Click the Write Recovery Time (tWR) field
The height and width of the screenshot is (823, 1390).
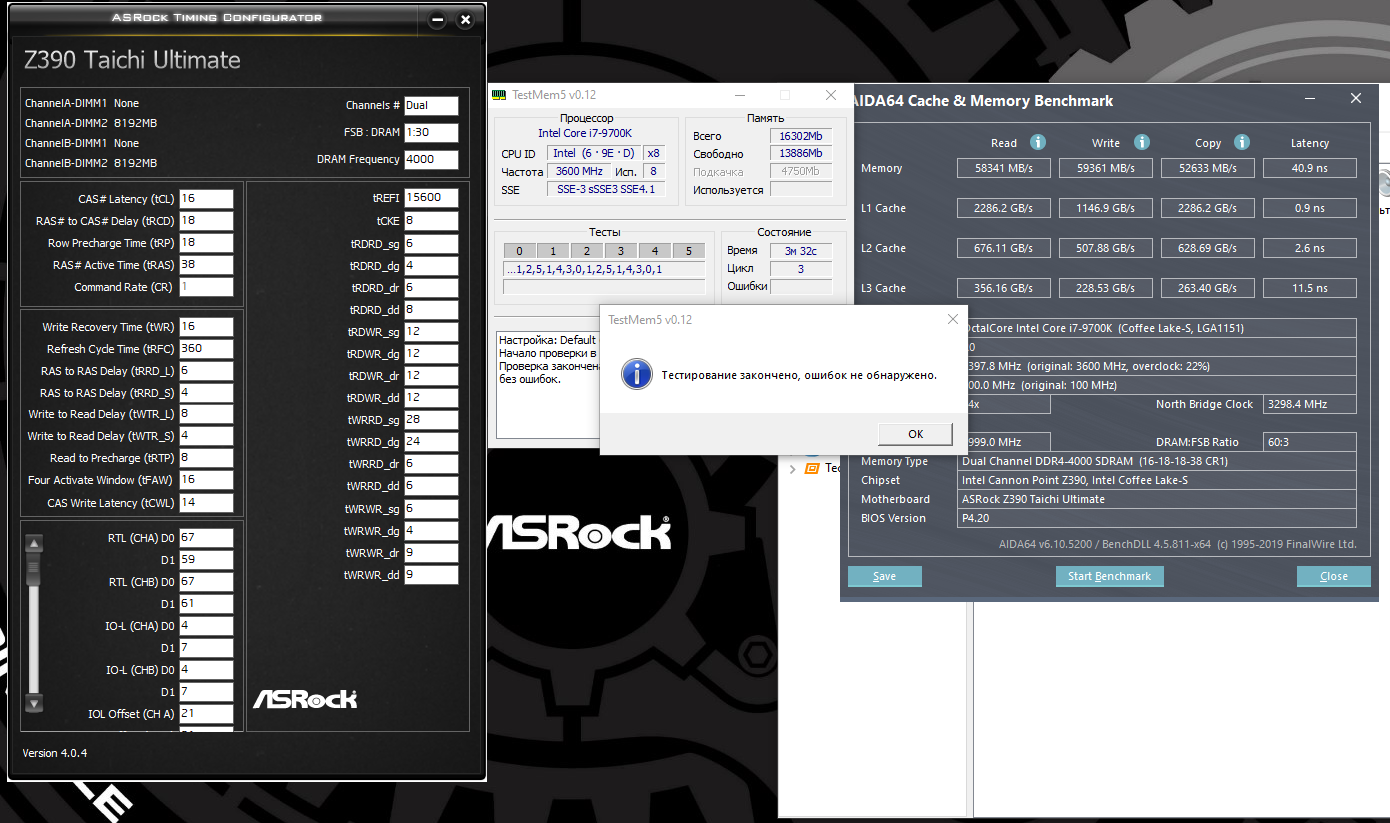pos(206,327)
